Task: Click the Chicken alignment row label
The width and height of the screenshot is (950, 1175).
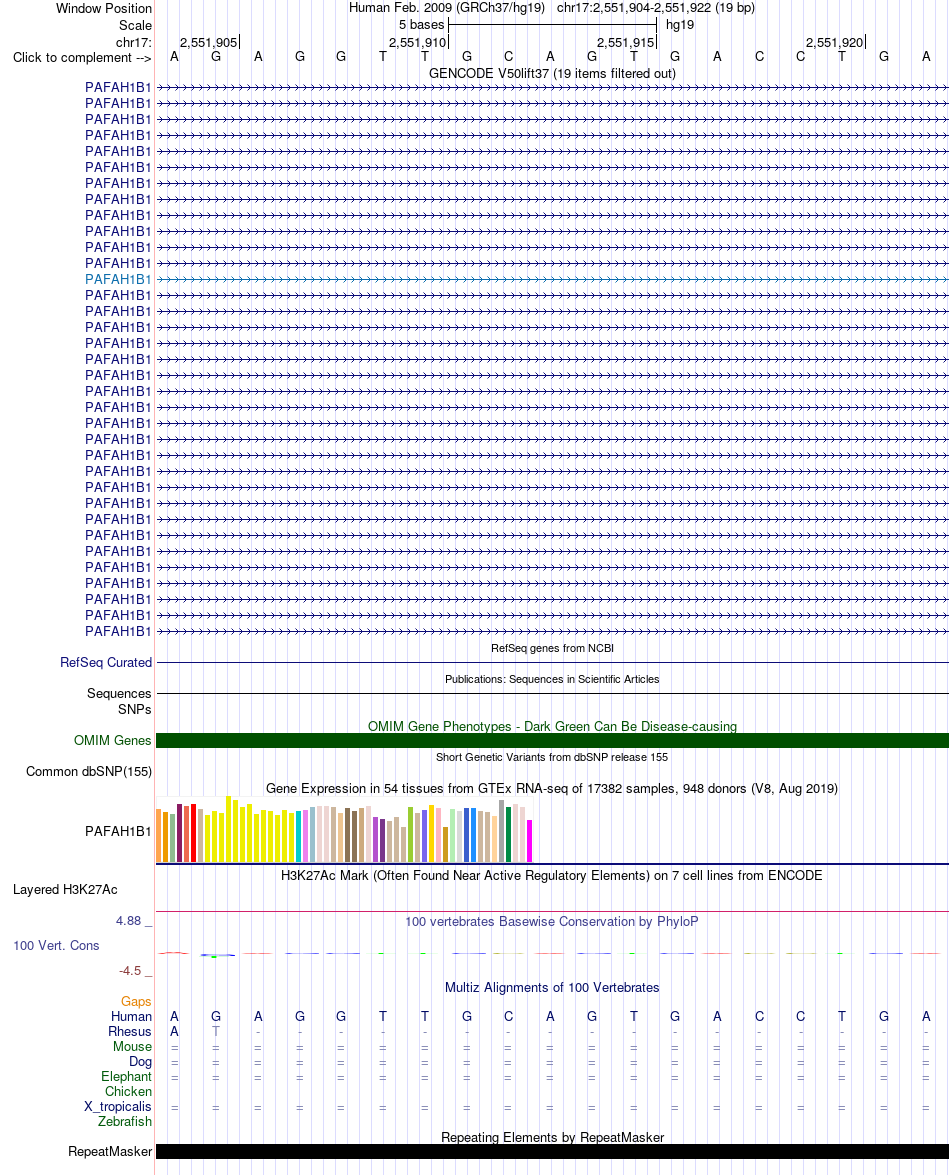Action: pos(128,1092)
